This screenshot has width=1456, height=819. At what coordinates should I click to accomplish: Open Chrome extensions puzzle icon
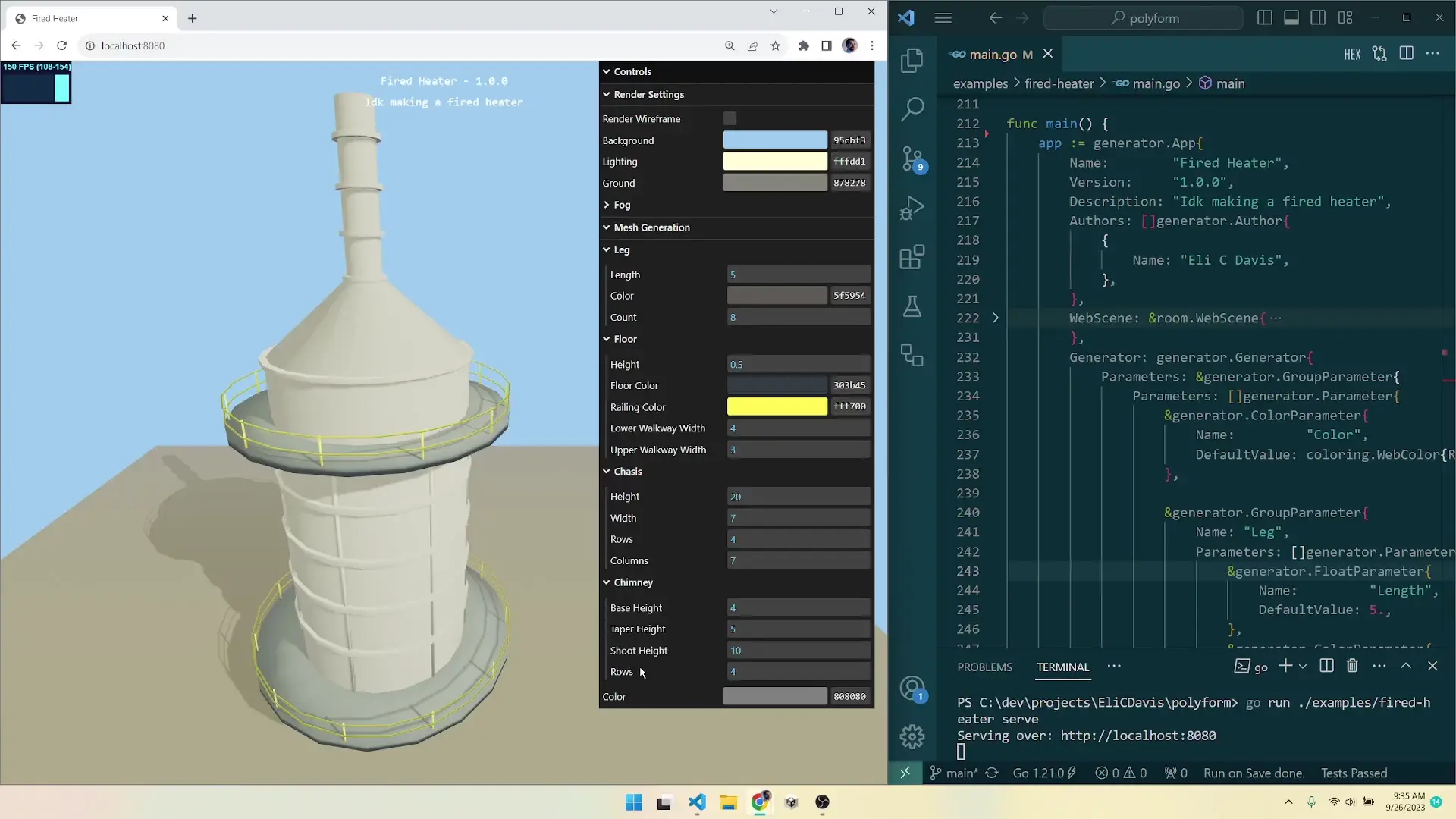point(804,45)
